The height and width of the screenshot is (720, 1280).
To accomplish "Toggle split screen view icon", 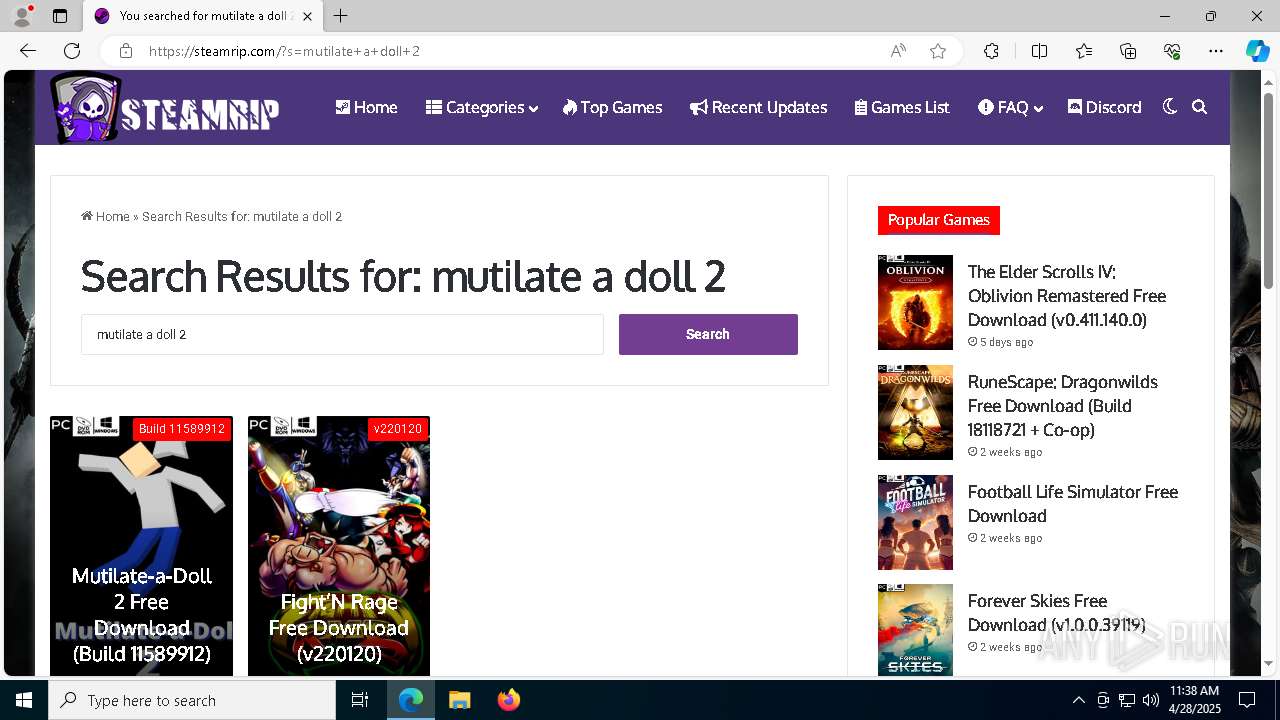I will tap(1039, 51).
